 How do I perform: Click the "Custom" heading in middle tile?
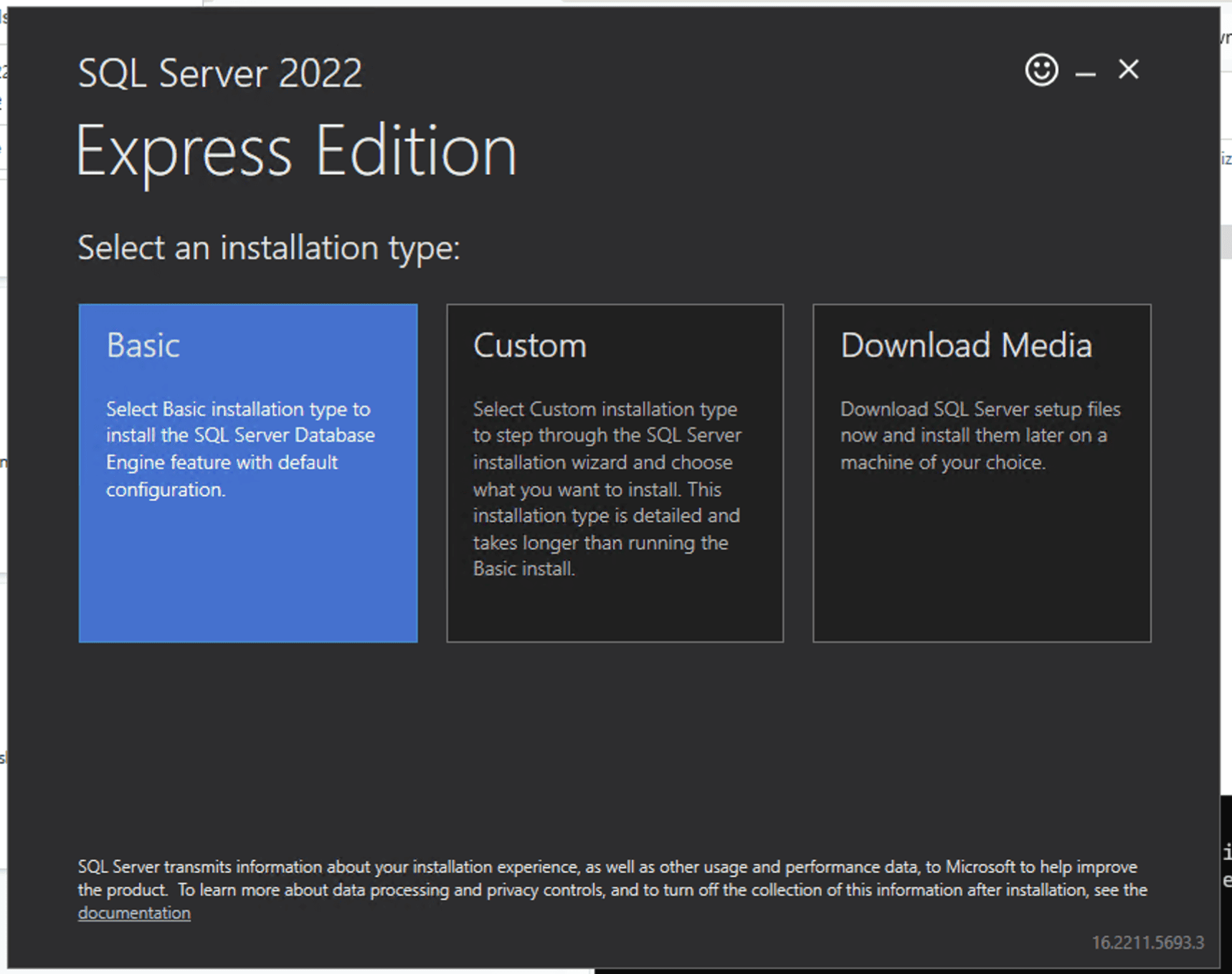click(x=529, y=346)
